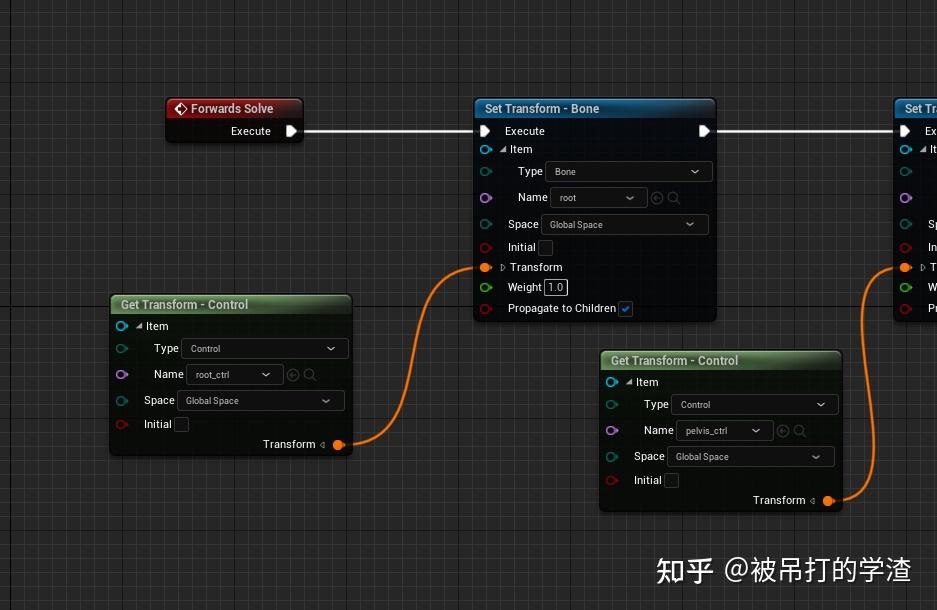Open the root_ctrl Name combo box

[234, 374]
